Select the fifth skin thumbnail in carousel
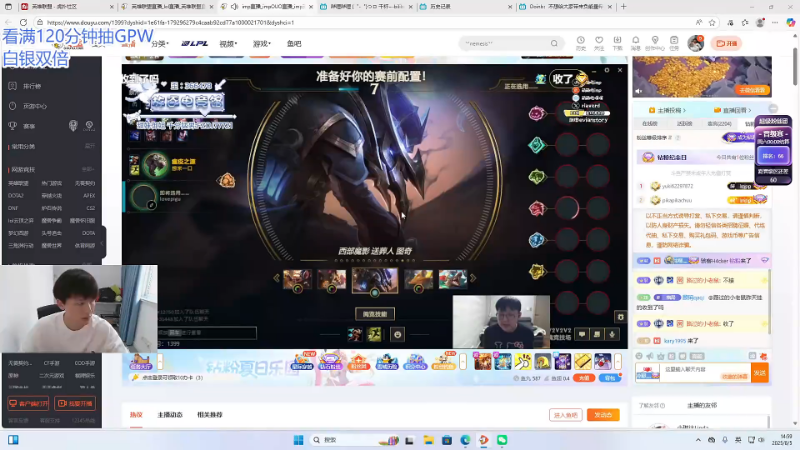This screenshot has height=450, width=800. 453,280
